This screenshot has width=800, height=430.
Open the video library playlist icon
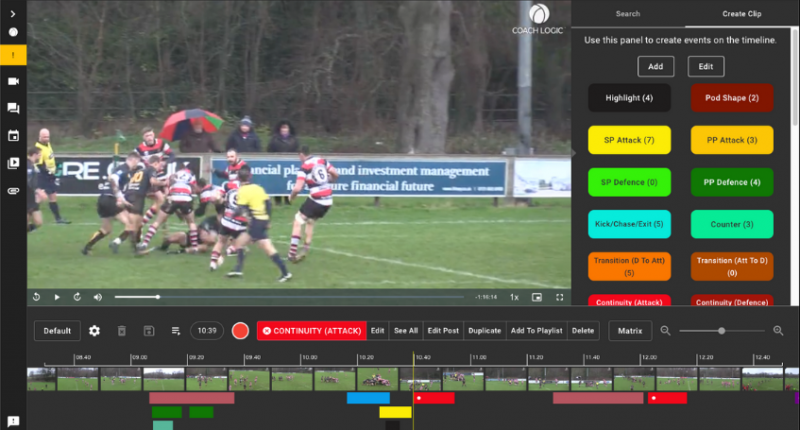13,163
